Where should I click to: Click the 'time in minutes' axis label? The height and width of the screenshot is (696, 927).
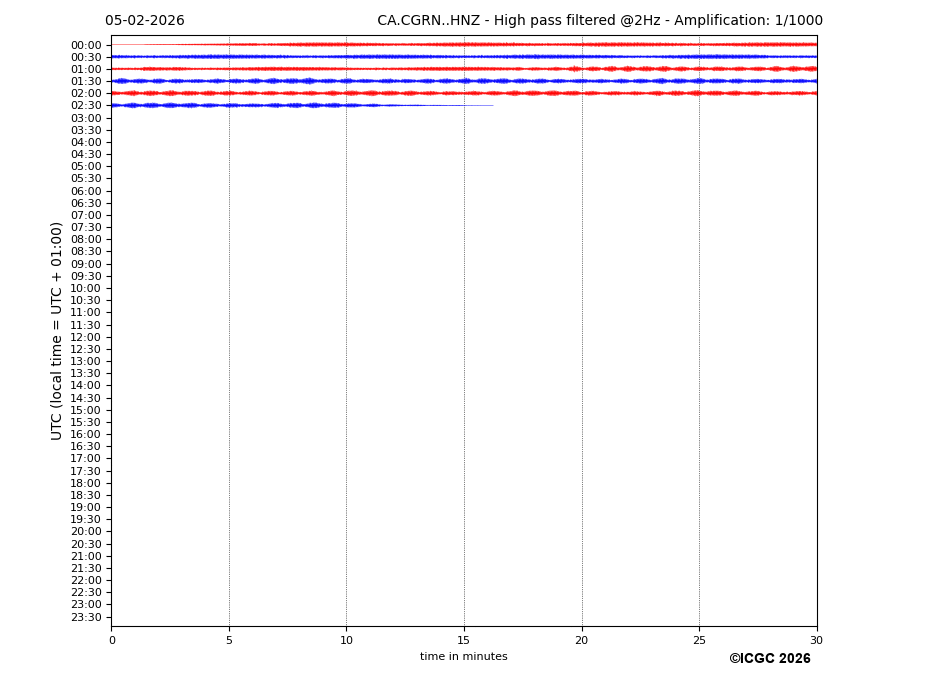(463, 657)
